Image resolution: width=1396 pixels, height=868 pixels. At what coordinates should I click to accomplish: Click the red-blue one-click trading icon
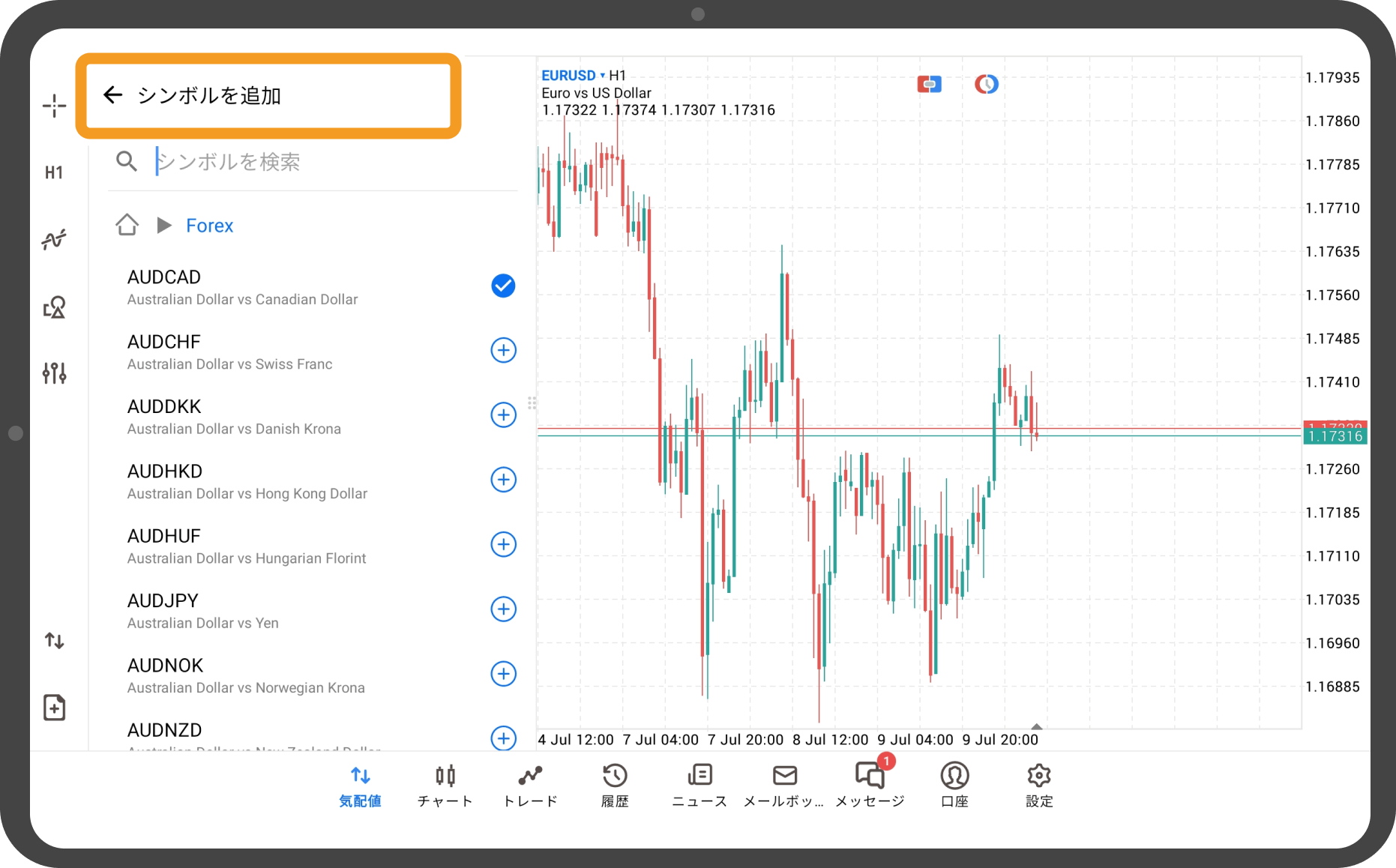(929, 85)
